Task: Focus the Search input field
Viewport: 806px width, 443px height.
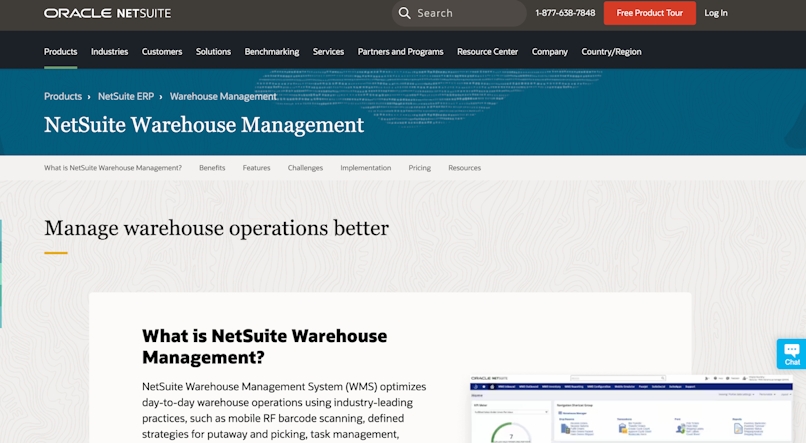Action: click(459, 13)
